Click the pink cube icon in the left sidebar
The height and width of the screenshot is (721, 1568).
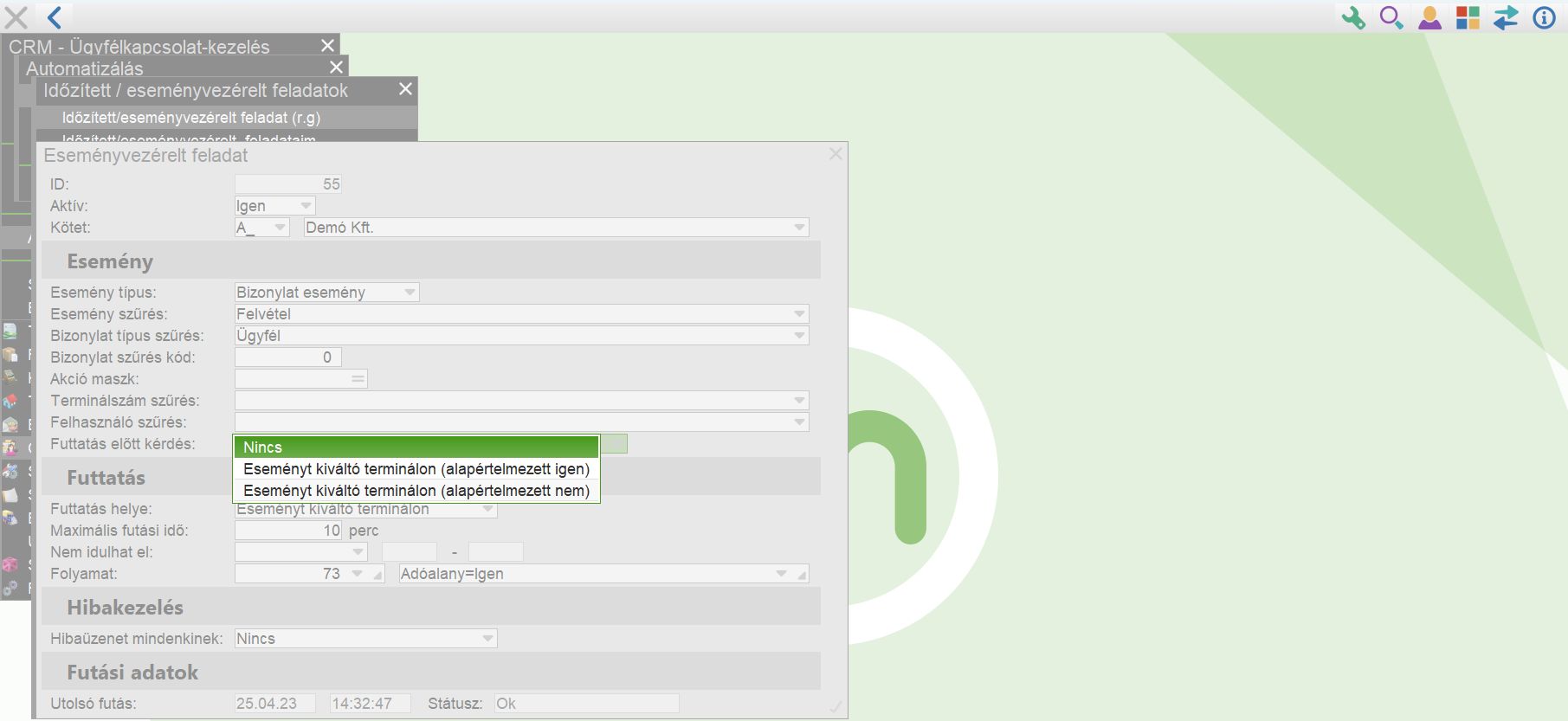tap(10, 564)
